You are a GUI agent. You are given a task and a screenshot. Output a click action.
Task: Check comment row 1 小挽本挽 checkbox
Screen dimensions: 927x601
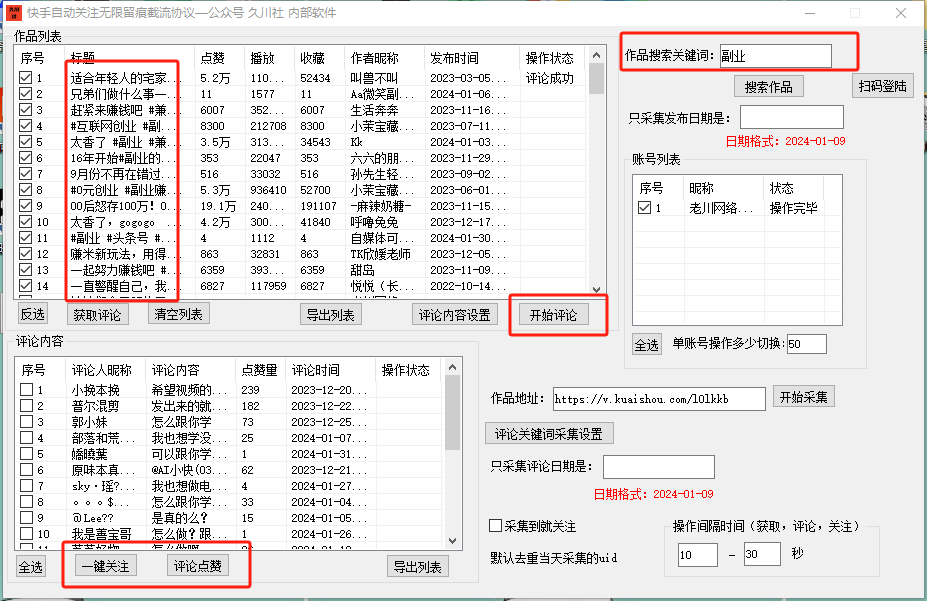click(26, 390)
